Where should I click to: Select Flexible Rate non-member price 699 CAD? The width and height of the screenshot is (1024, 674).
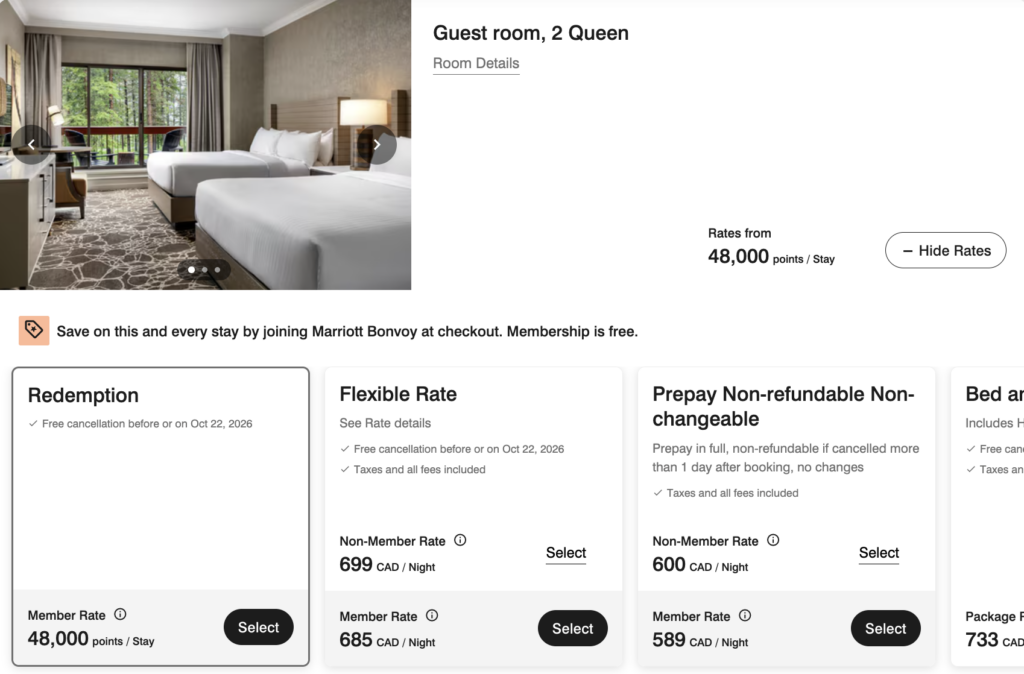pos(566,553)
